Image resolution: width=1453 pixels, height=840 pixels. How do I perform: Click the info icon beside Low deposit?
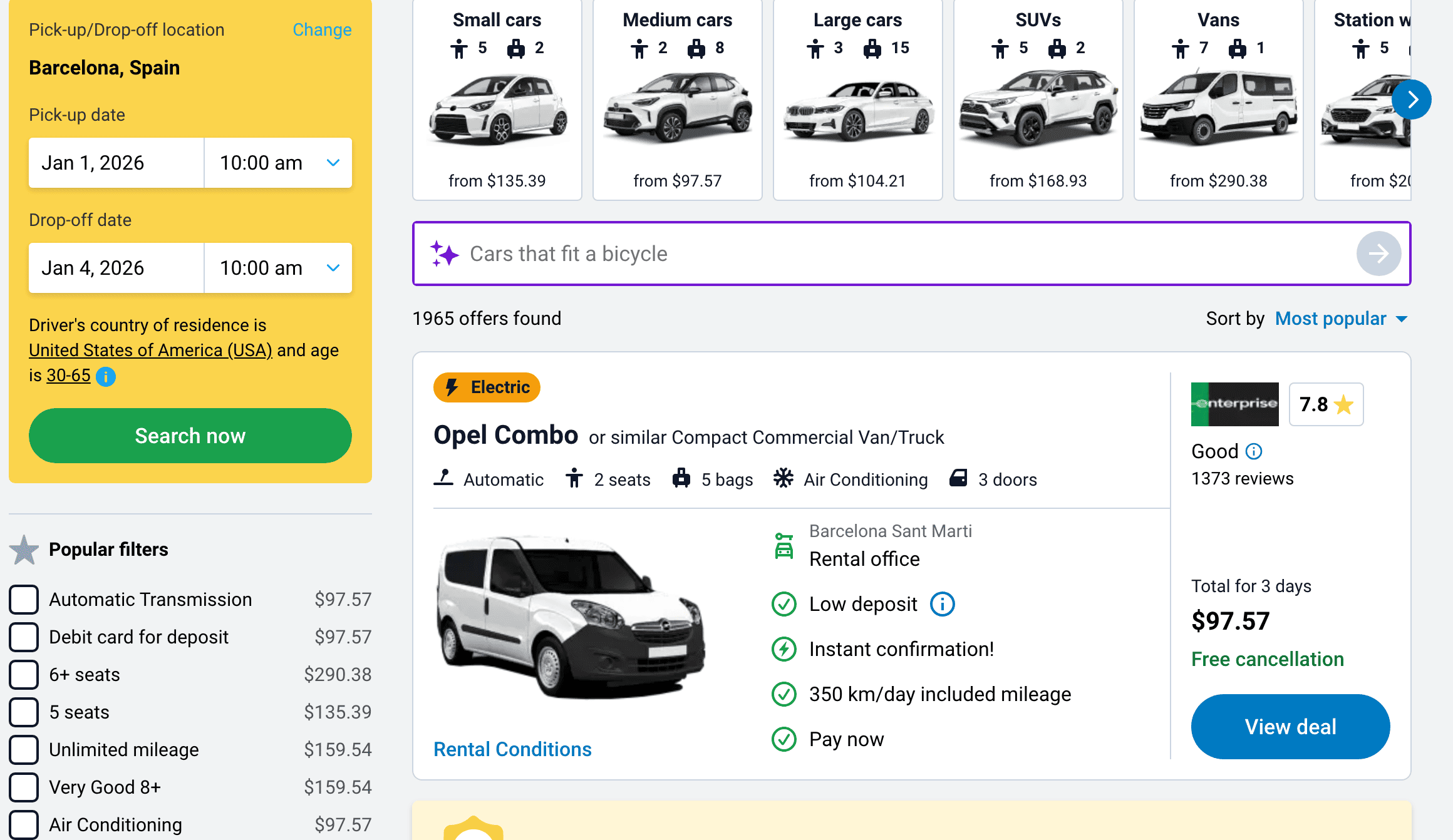(942, 604)
